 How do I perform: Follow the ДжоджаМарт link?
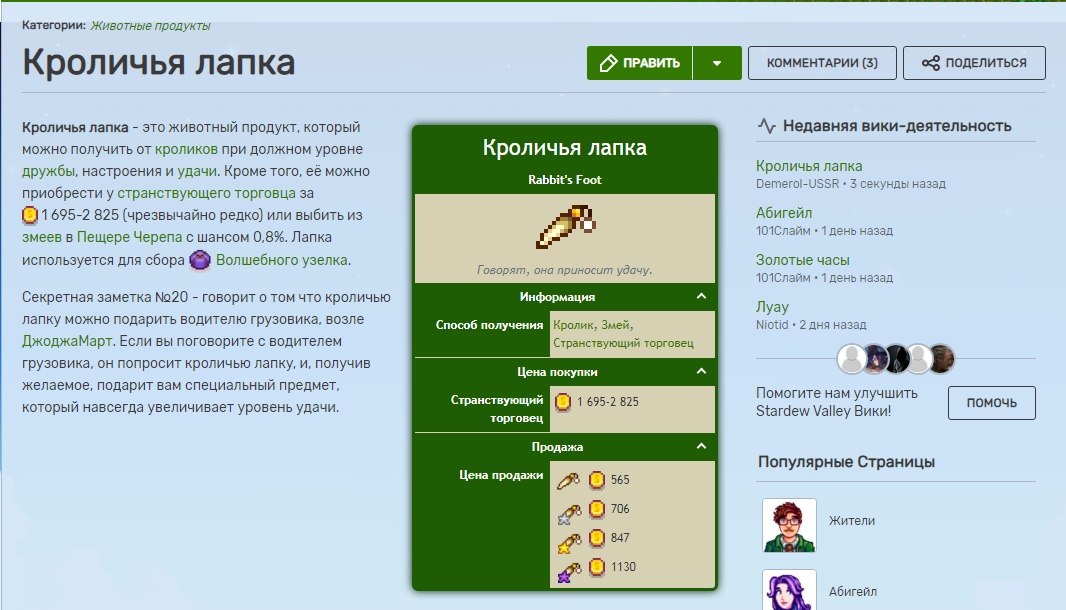[x=67, y=341]
